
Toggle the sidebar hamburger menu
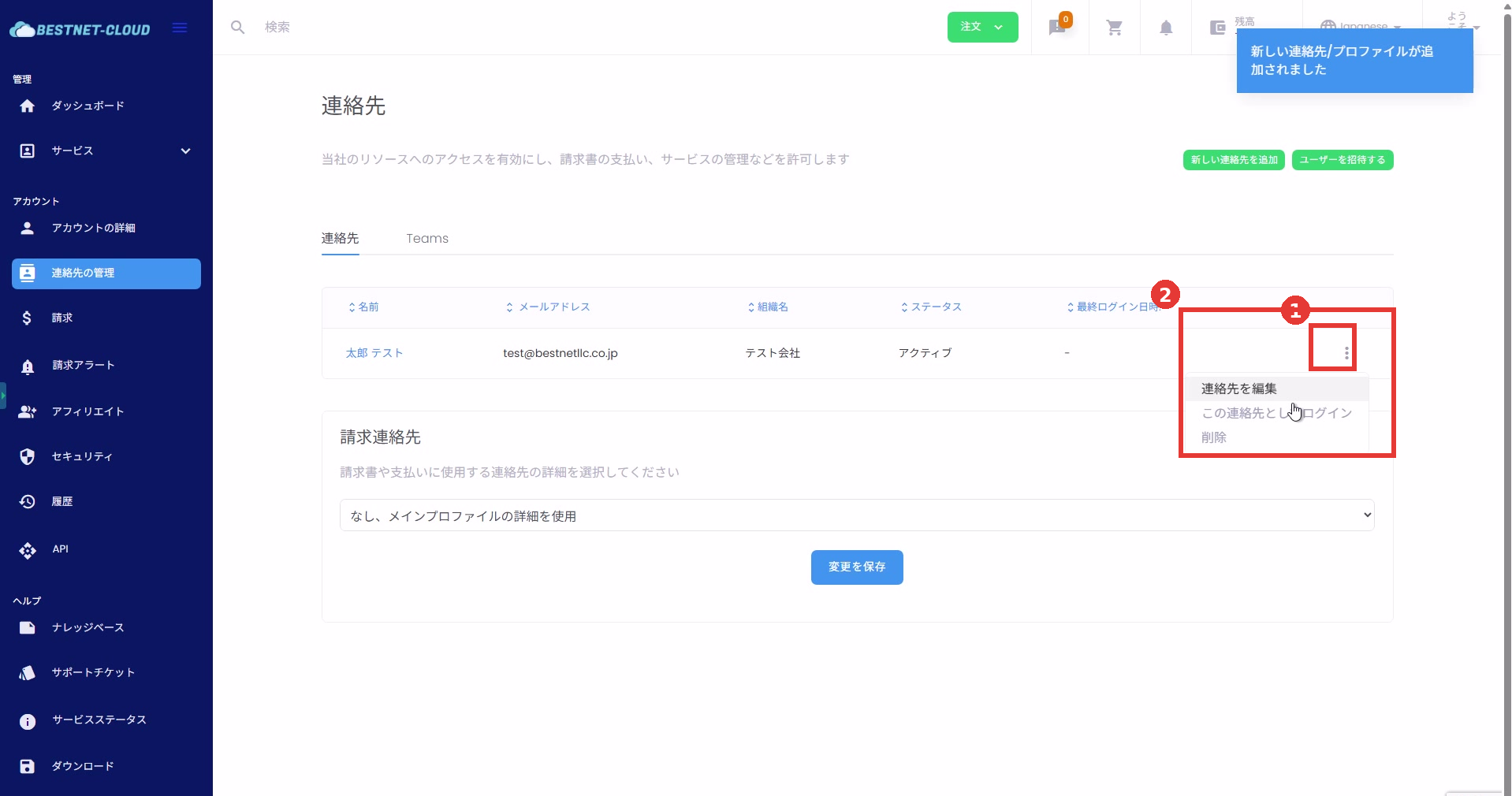click(180, 28)
